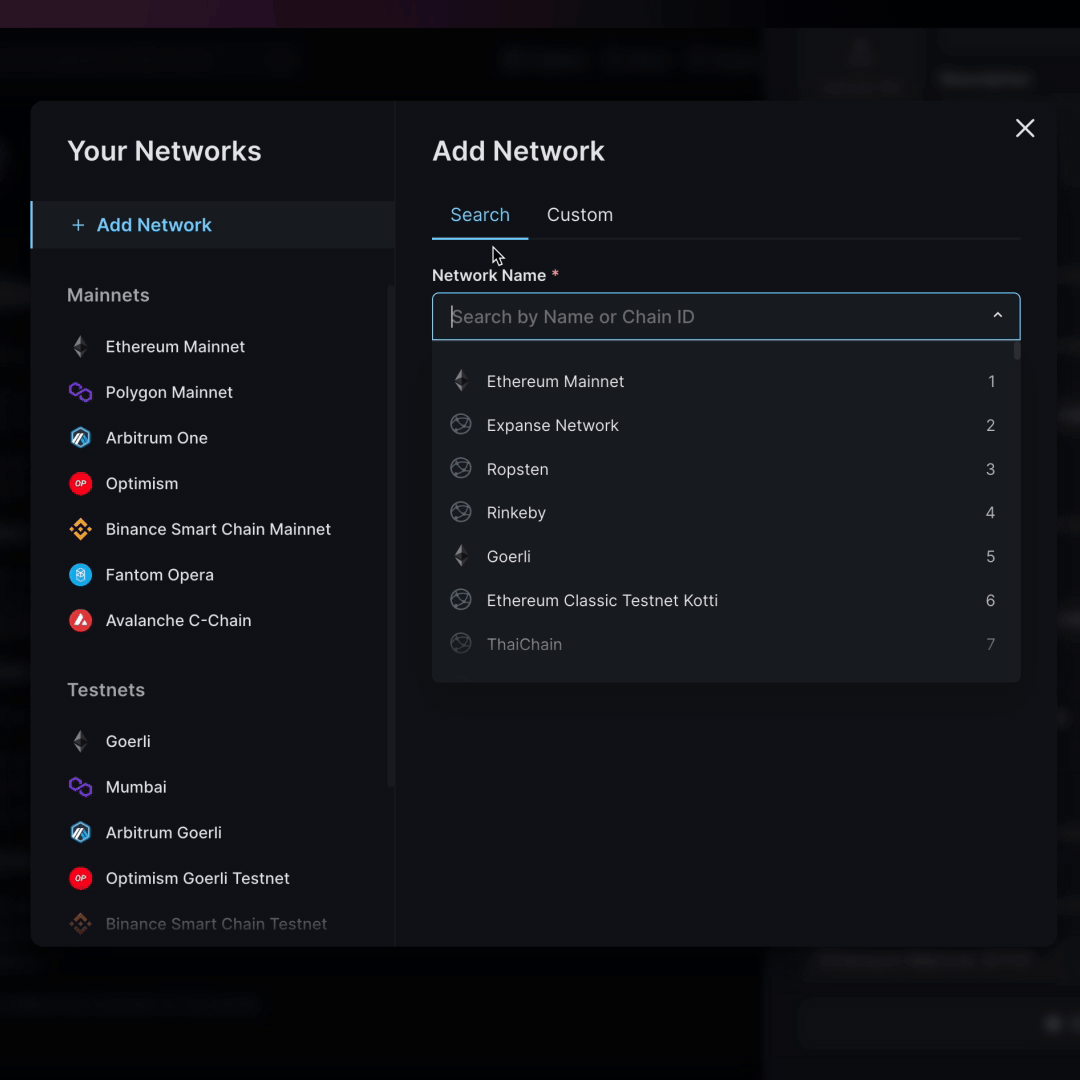1080x1080 pixels.
Task: Switch to the Search tab
Action: 480,215
